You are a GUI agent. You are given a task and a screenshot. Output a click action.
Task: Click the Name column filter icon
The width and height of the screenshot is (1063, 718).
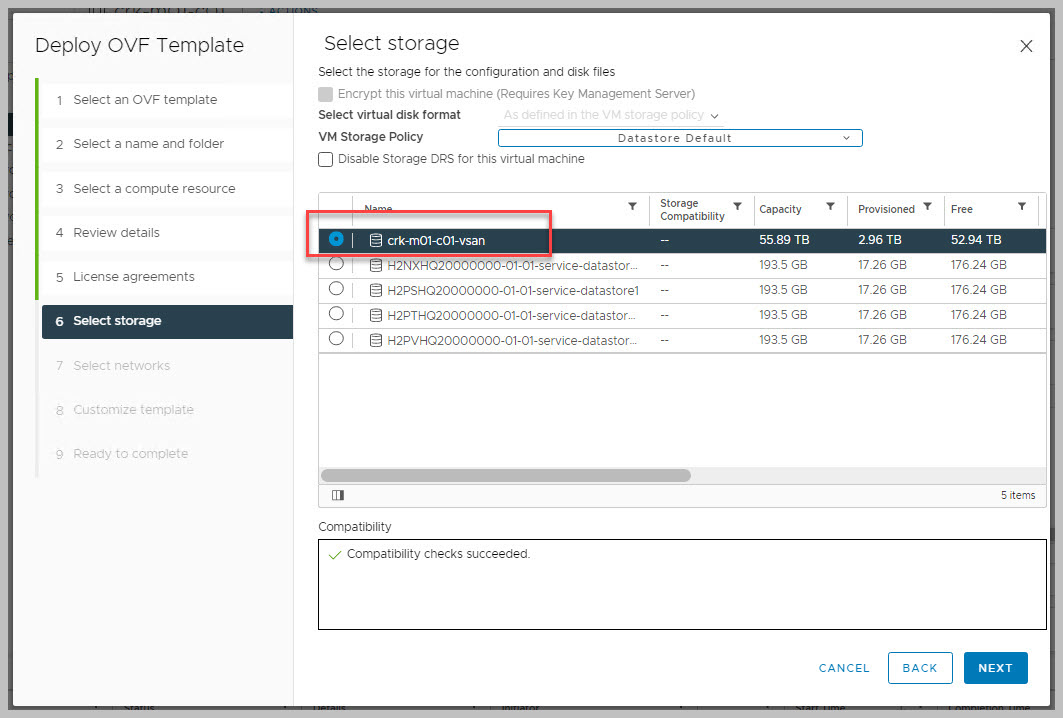632,206
